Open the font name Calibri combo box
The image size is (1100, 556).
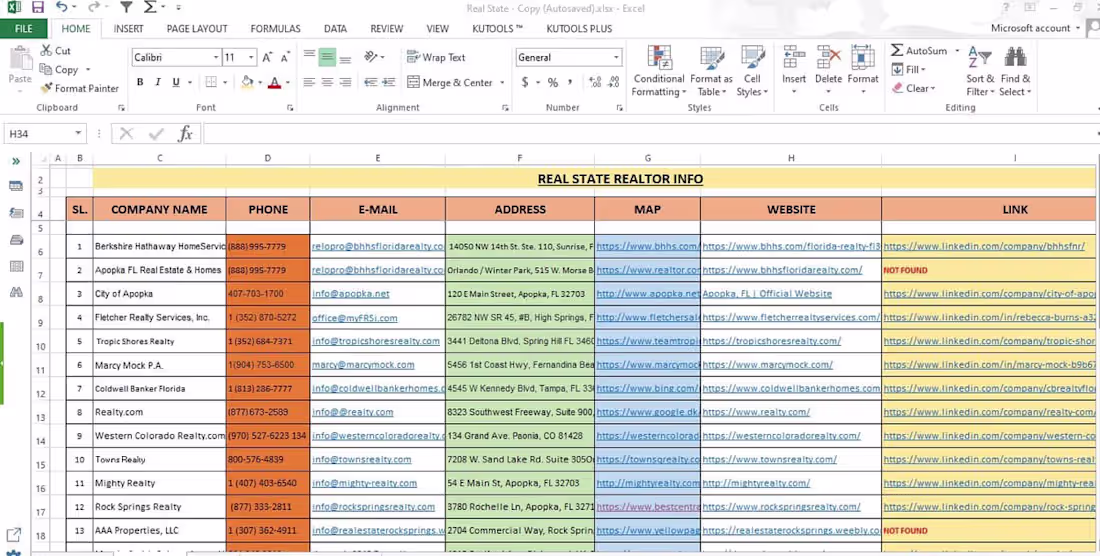(x=176, y=57)
